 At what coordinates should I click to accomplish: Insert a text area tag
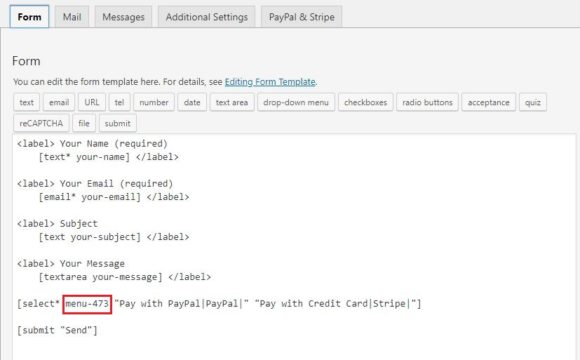[x=232, y=102]
